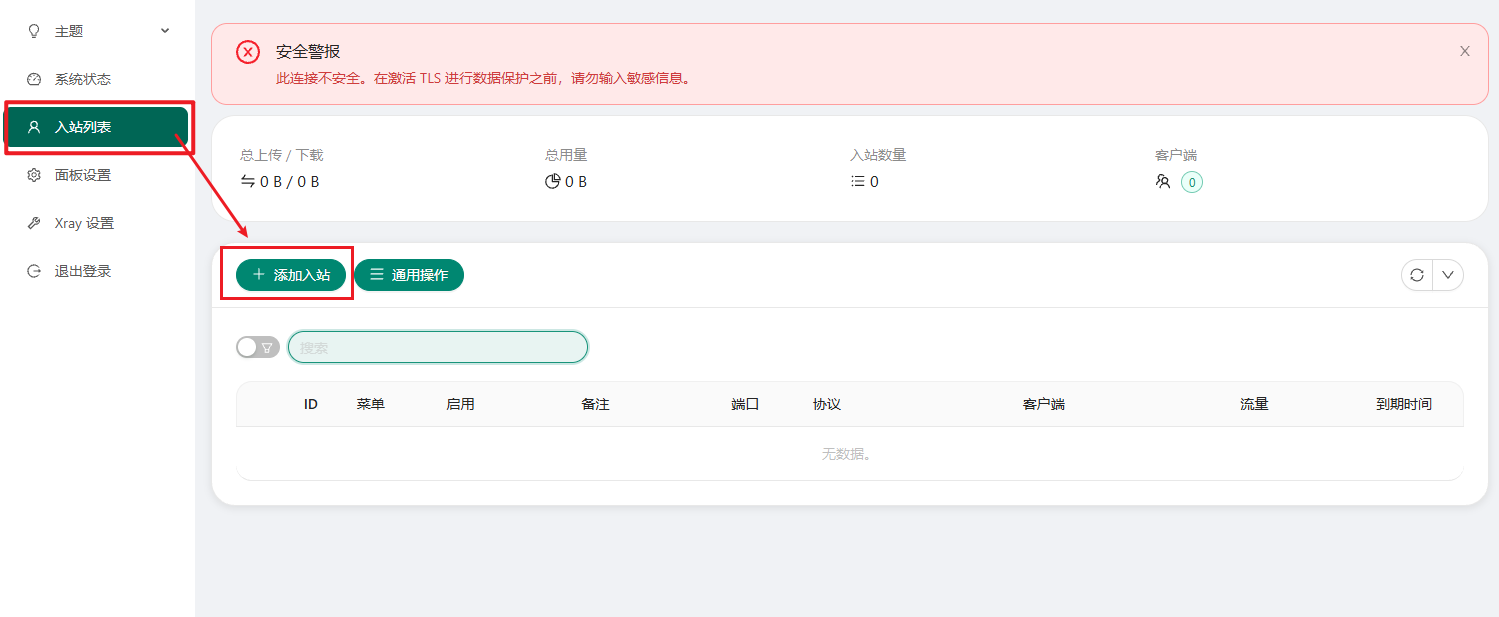Screen dimensions: 1499x617
Task: Click the pie chart icon beside total usage
Action: (553, 182)
